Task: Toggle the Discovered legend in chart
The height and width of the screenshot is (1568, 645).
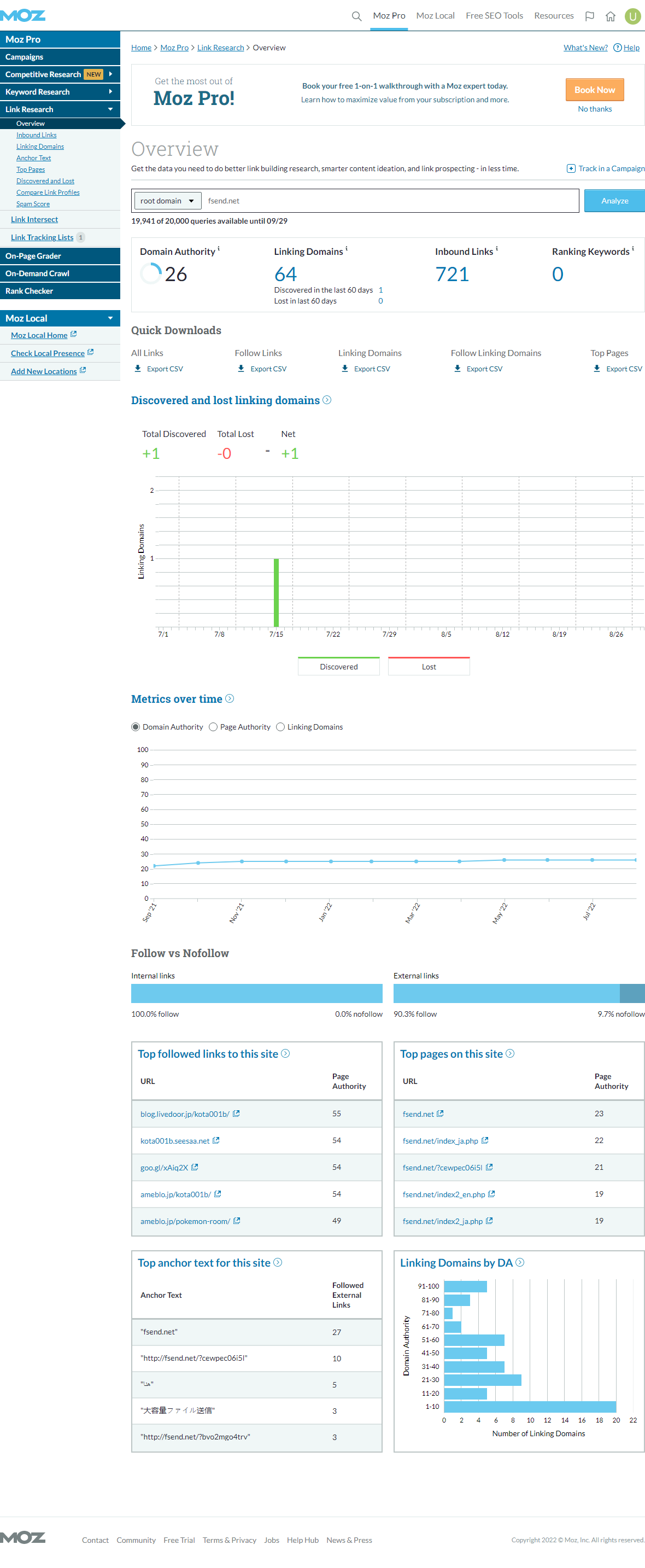Action: (x=338, y=667)
